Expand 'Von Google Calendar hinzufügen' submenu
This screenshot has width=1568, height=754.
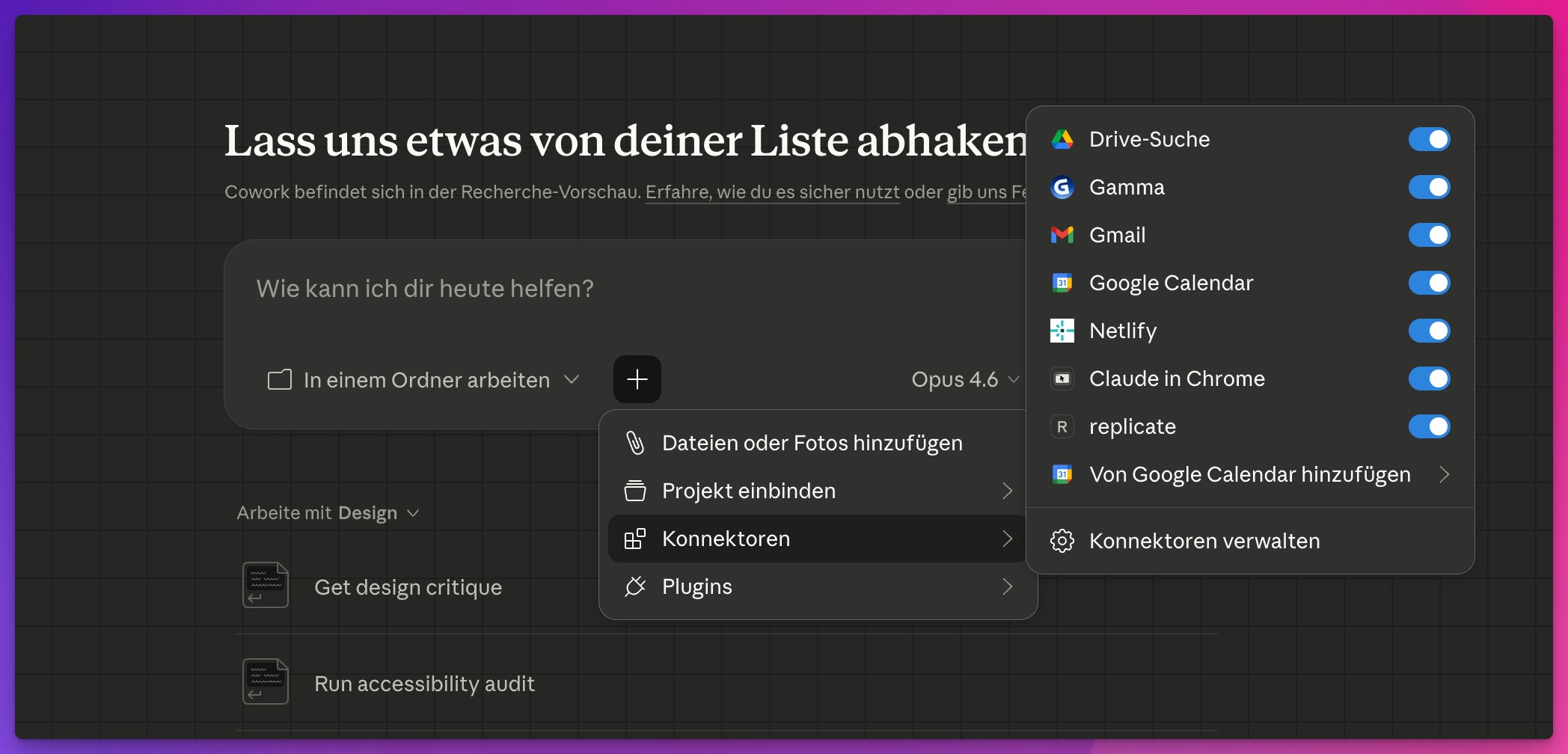1249,474
